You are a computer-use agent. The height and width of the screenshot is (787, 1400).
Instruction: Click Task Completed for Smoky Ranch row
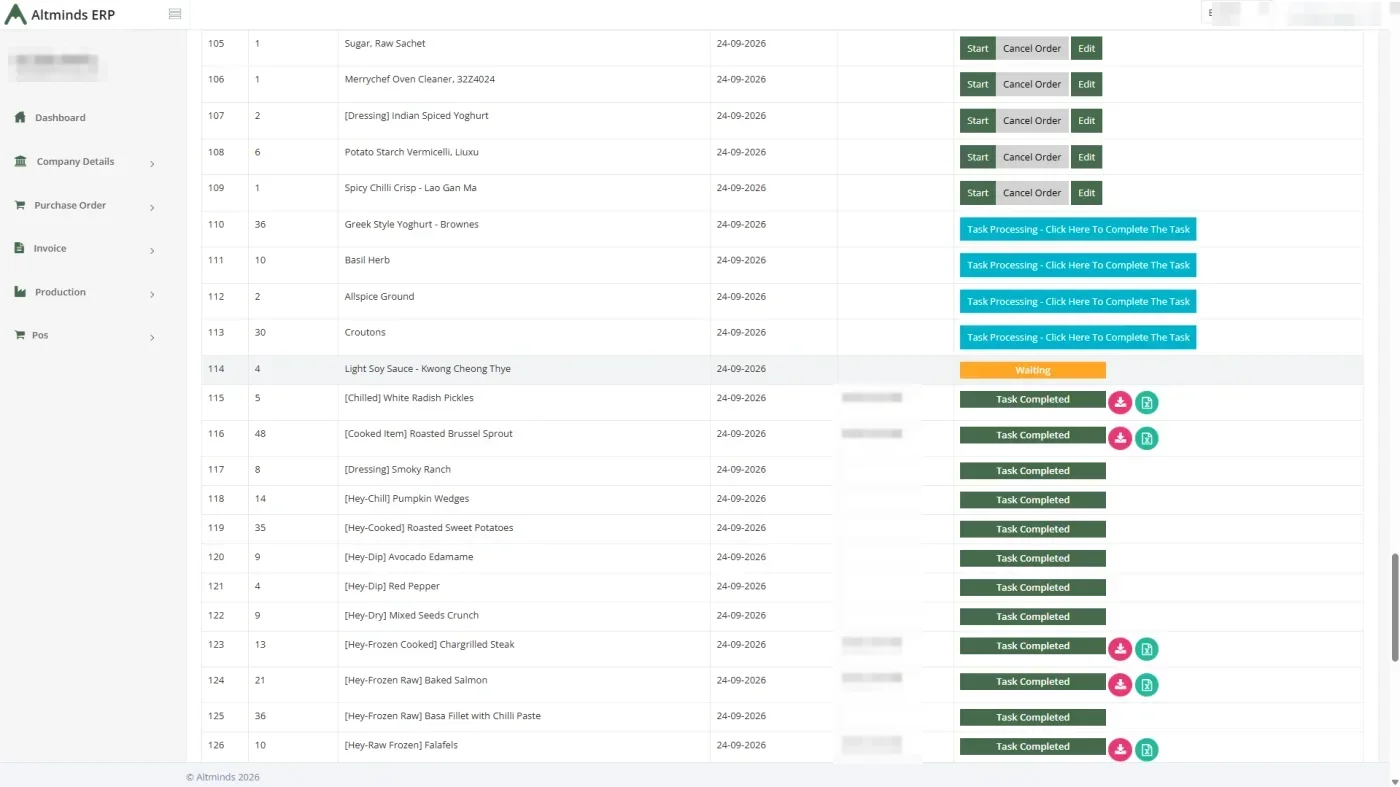click(x=1033, y=471)
